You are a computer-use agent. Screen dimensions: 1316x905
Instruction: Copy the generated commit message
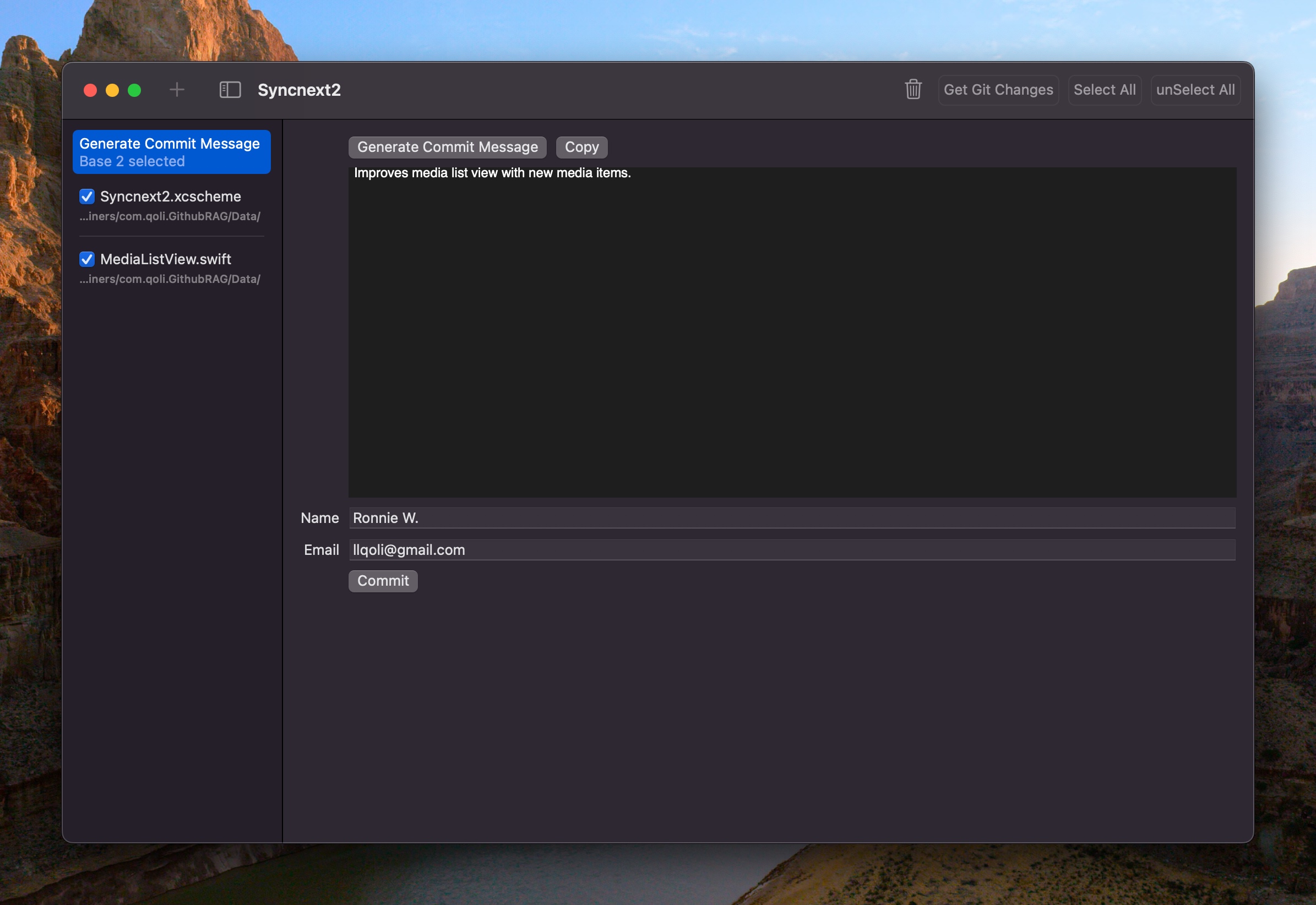[x=581, y=148]
